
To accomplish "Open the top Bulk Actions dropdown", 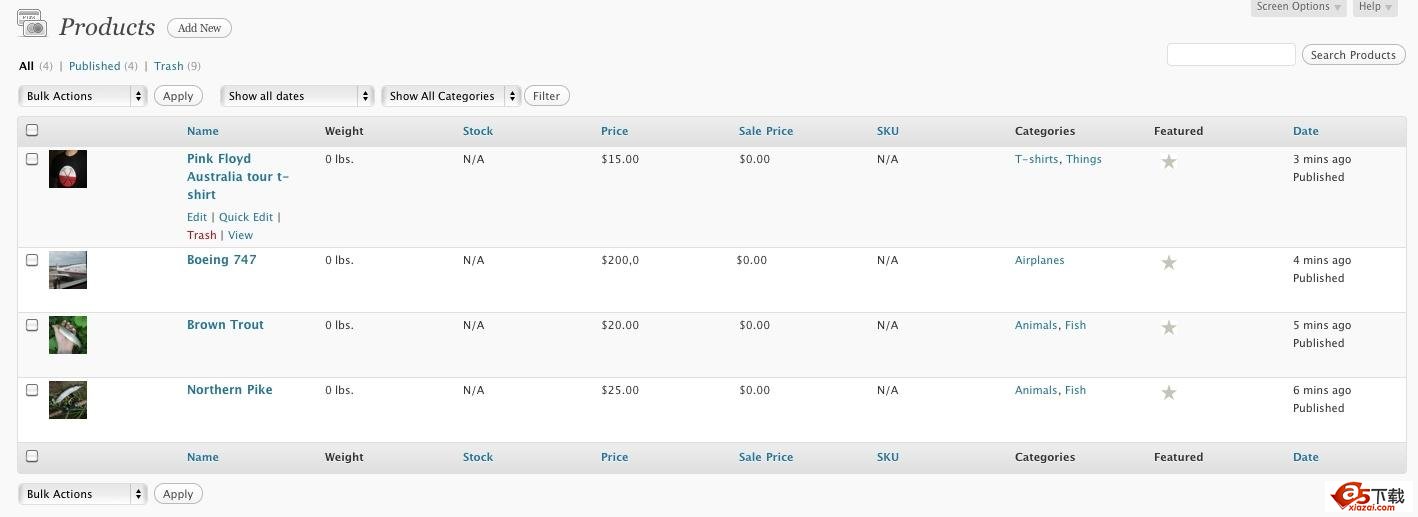I will (x=83, y=96).
